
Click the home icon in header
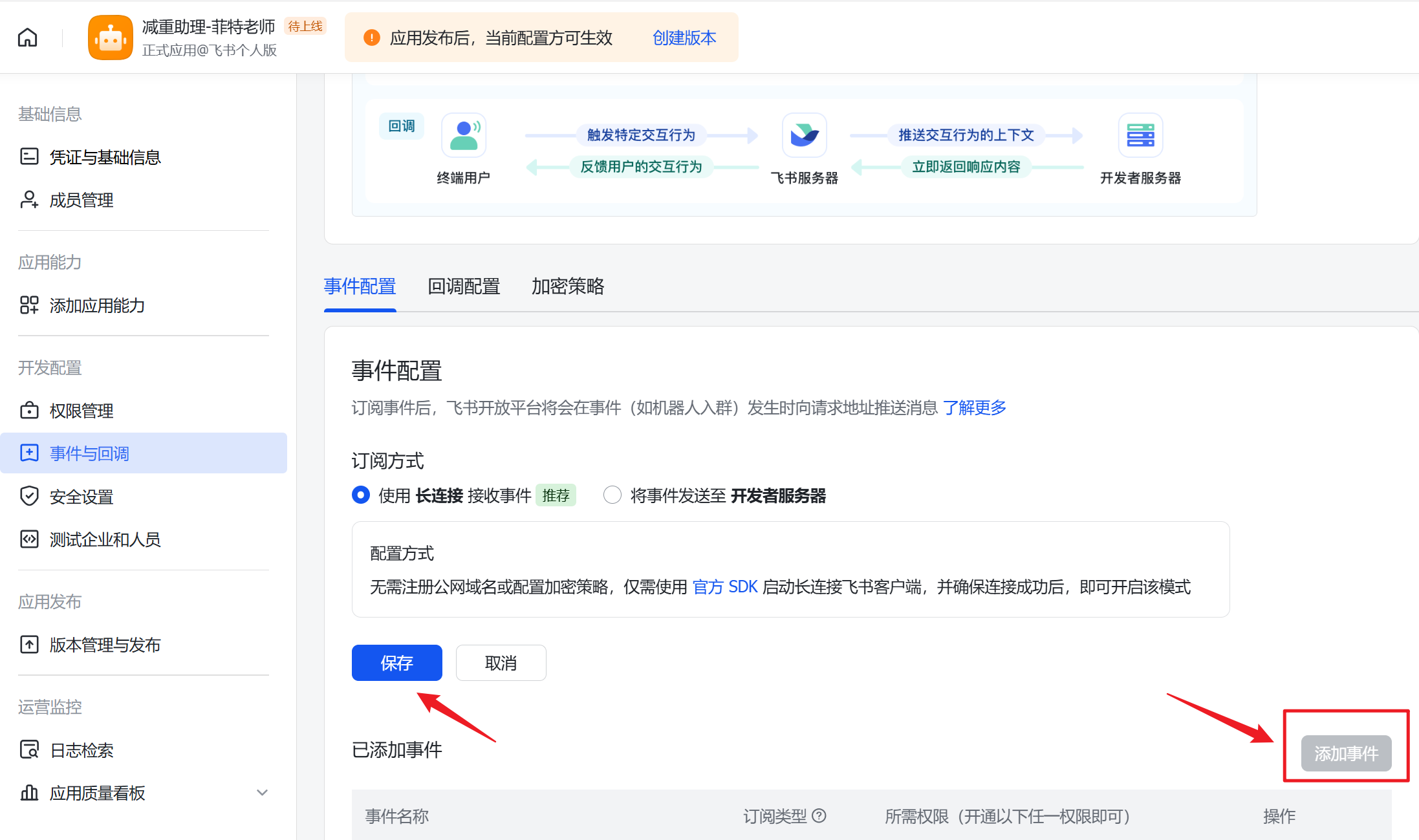tap(27, 38)
